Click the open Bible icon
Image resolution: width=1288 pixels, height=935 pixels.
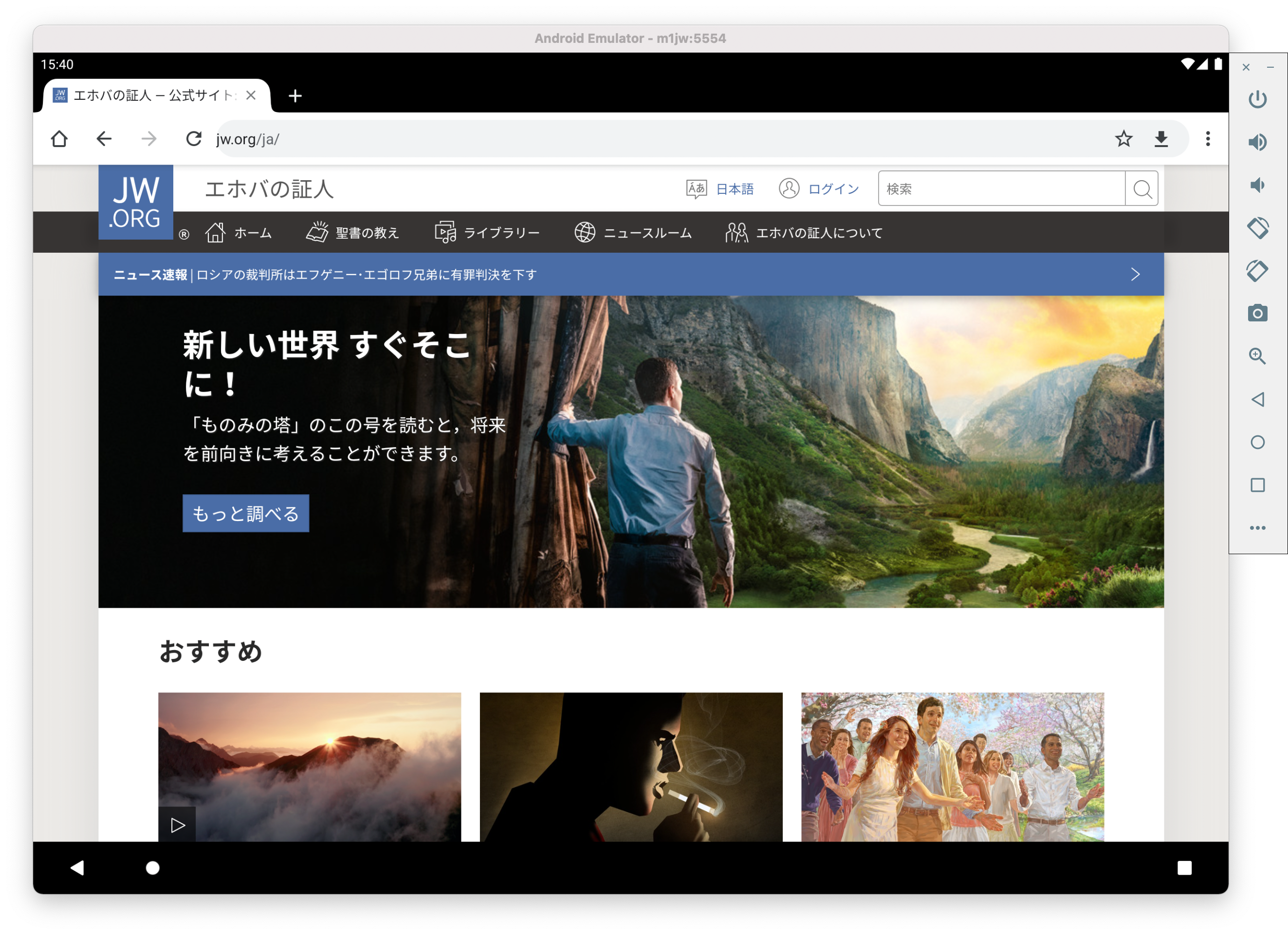(x=317, y=232)
